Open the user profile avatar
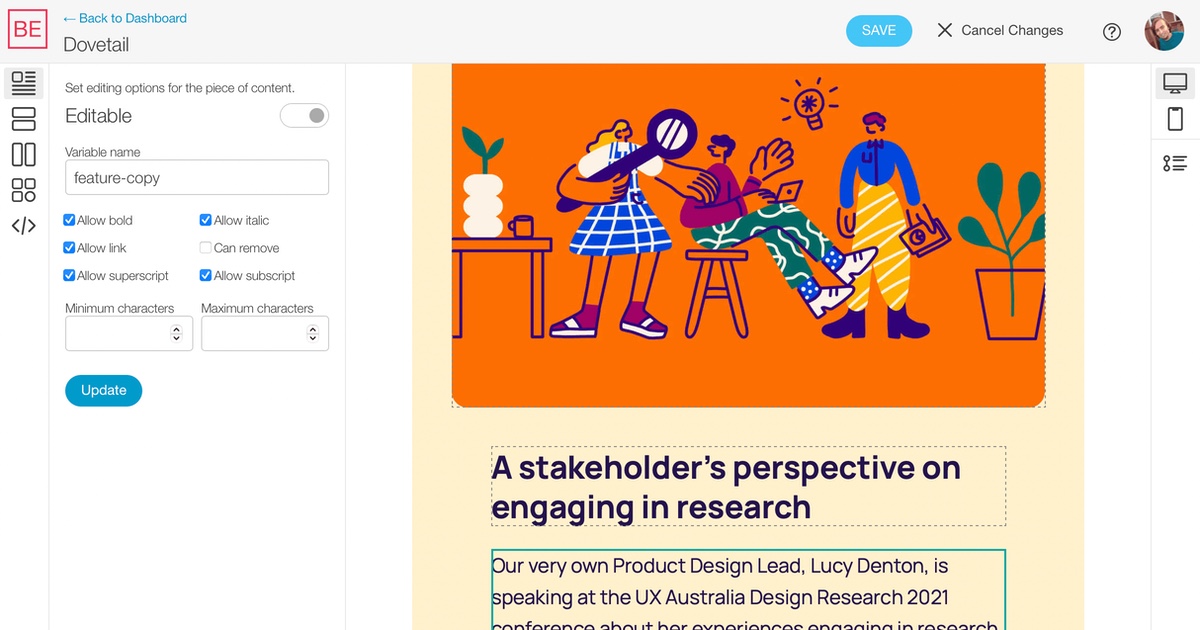This screenshot has height=630, width=1200. click(1164, 31)
